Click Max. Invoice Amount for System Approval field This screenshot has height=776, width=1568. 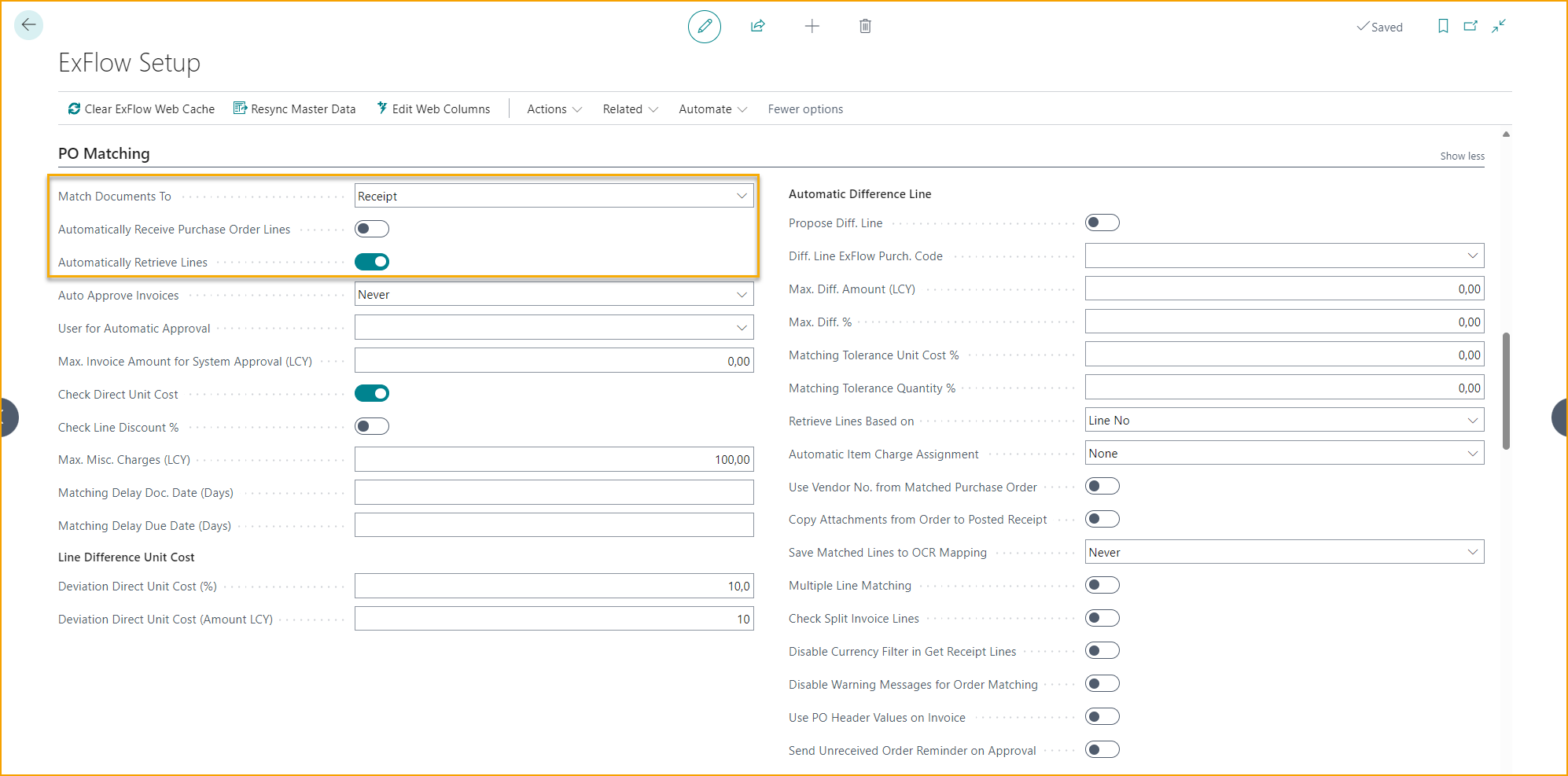554,361
